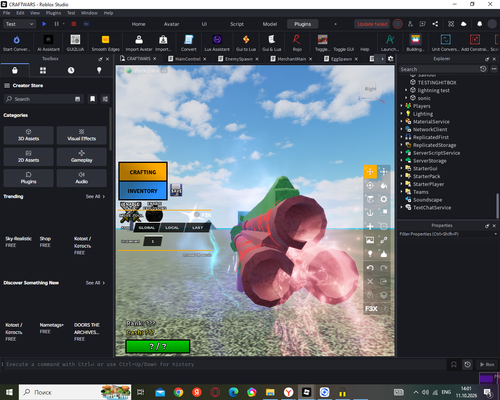This screenshot has height=400, width=500.
Task: Click the INVENTORY game button
Action: point(143,191)
